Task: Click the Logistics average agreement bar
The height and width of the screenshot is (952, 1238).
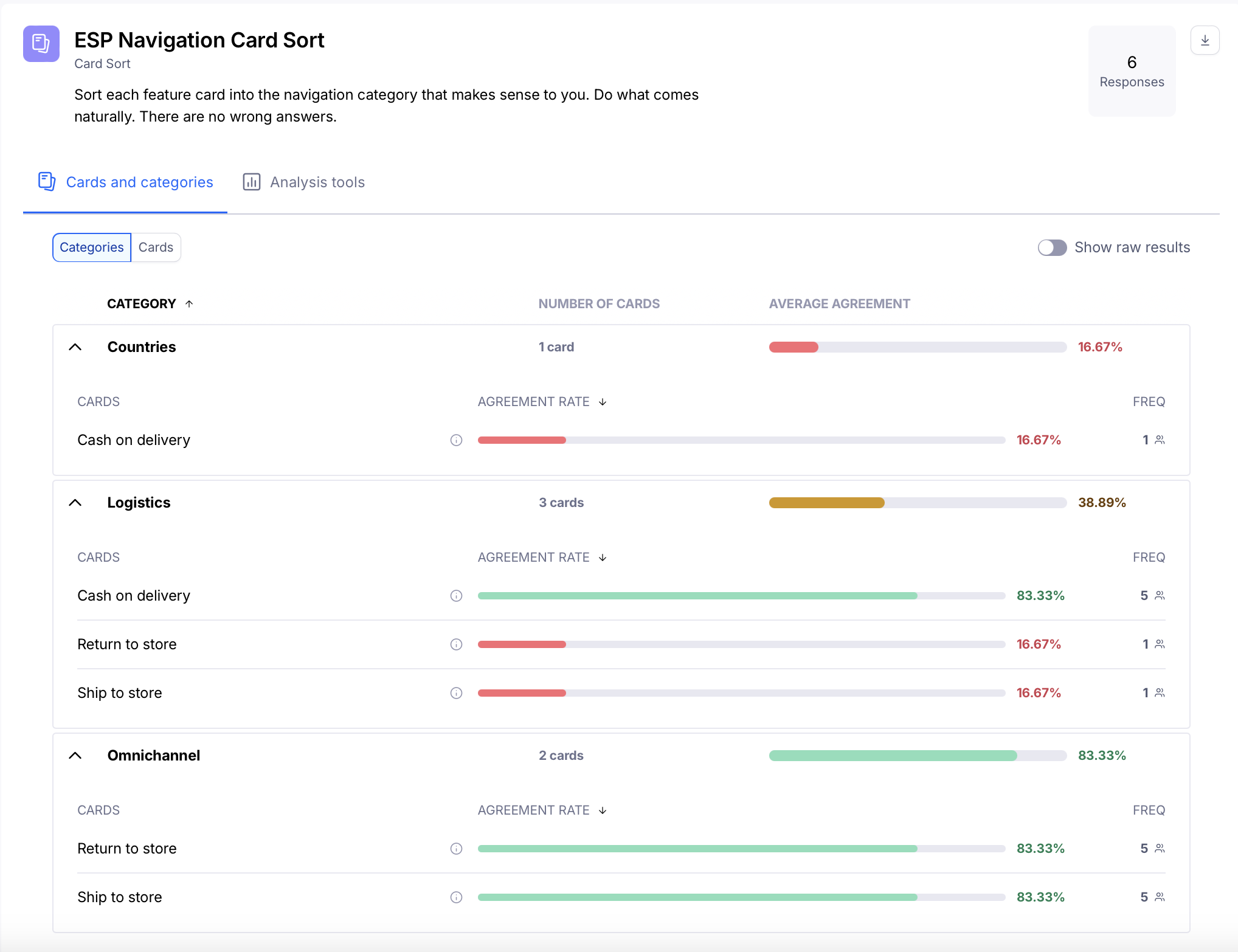Action: [917, 503]
